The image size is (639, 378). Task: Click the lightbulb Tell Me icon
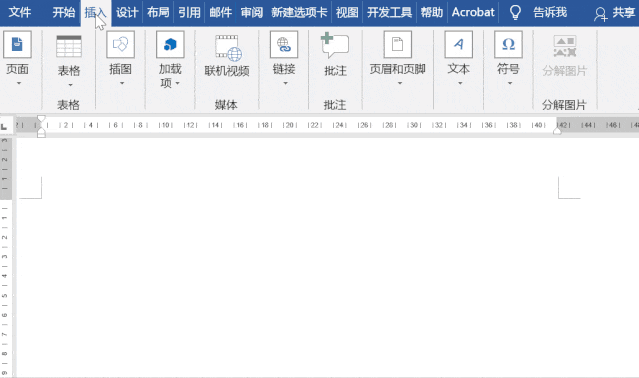(x=516, y=13)
